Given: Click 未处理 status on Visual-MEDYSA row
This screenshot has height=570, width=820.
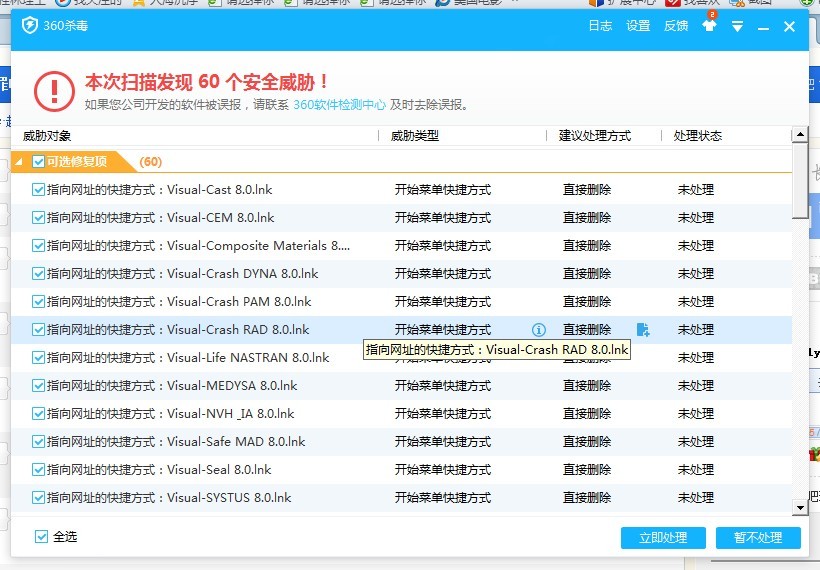Looking at the screenshot, I should (x=696, y=385).
